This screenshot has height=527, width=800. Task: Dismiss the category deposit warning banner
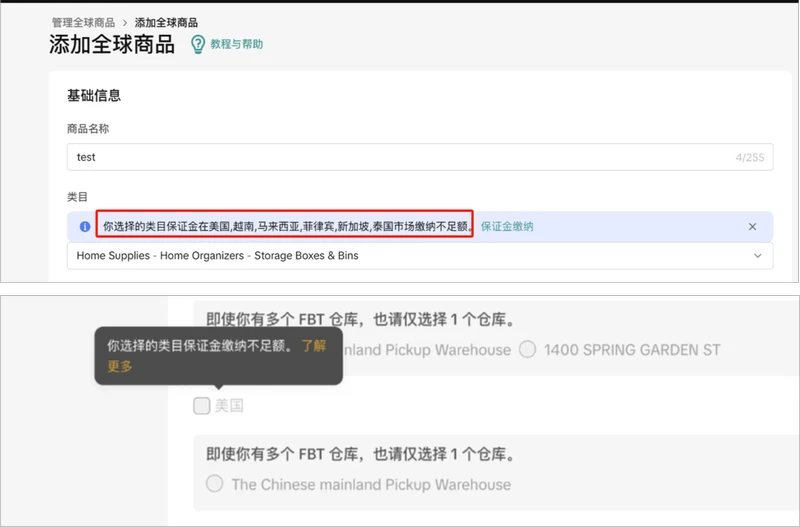(752, 227)
